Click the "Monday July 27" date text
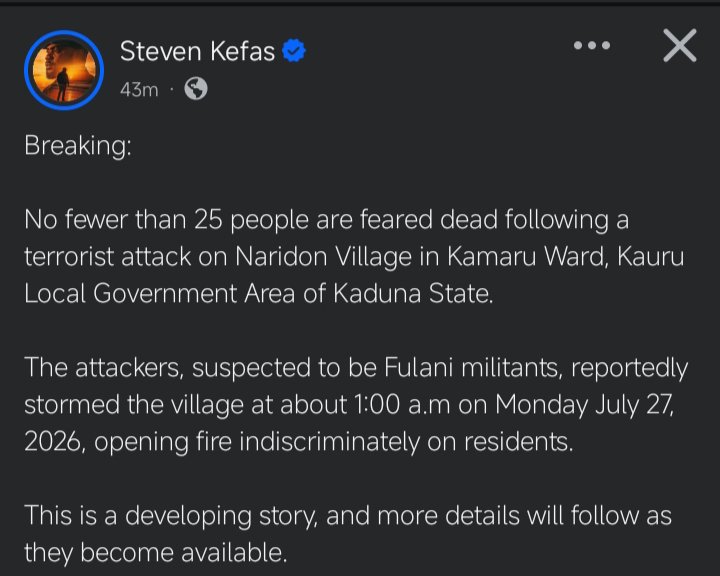 [584, 405]
